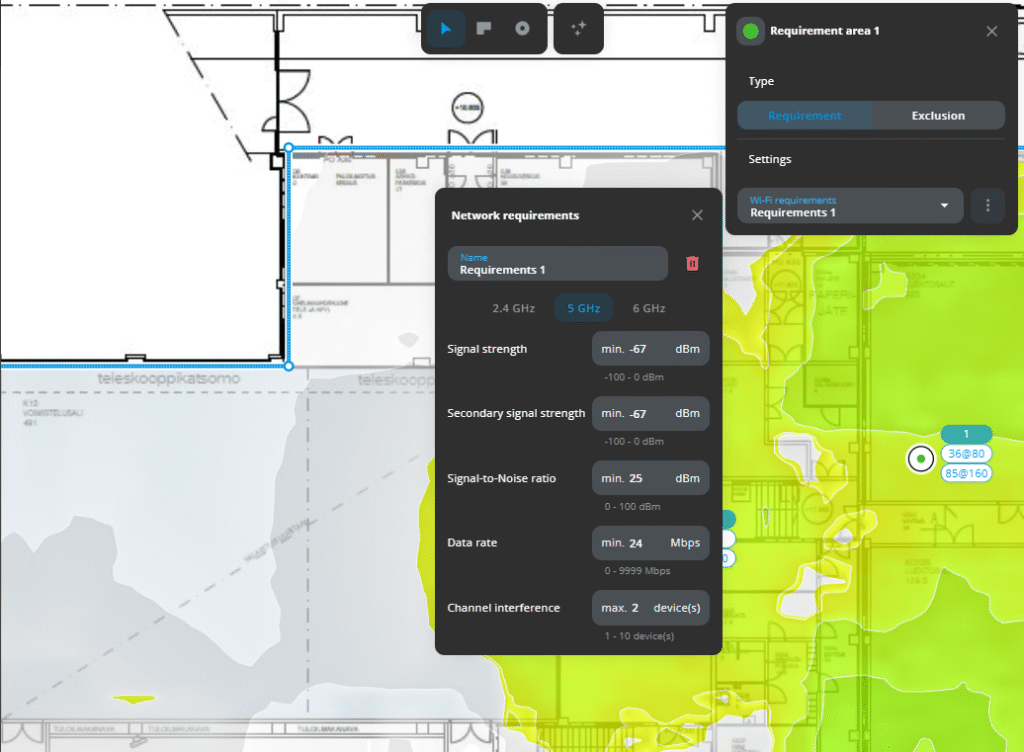1024x752 pixels.
Task: Set area type to Exclusion
Action: 938,116
